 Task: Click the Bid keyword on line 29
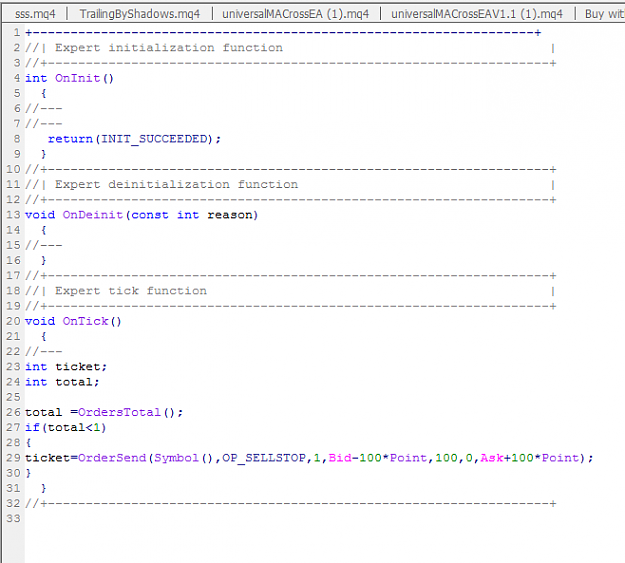[x=340, y=458]
